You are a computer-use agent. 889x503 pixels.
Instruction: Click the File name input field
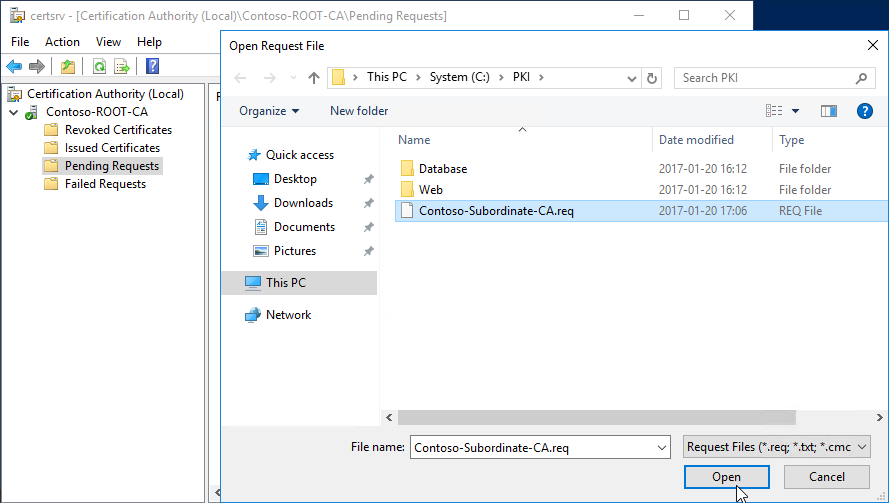pos(532,447)
